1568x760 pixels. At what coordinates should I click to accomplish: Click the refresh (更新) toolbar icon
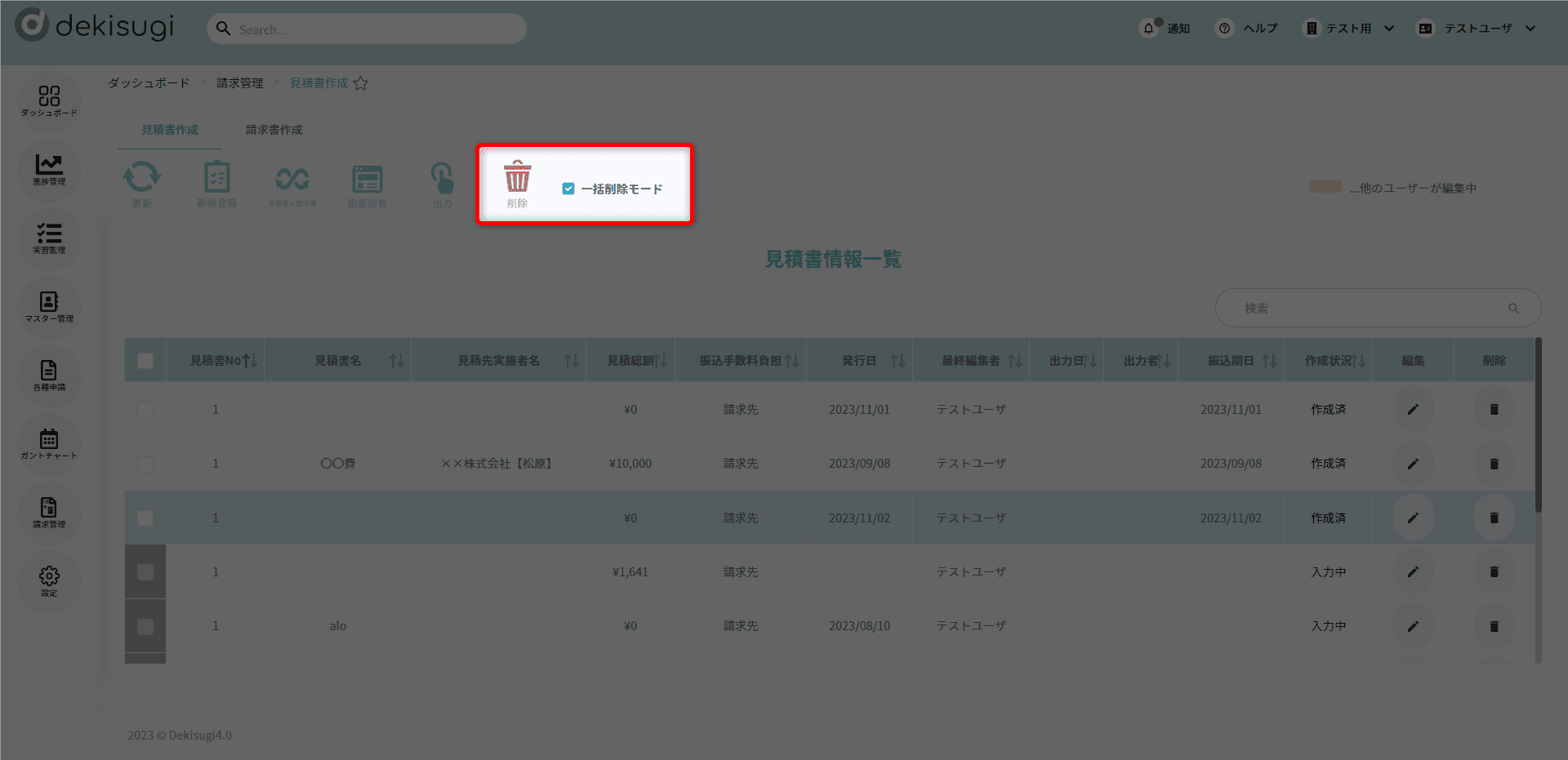142,178
